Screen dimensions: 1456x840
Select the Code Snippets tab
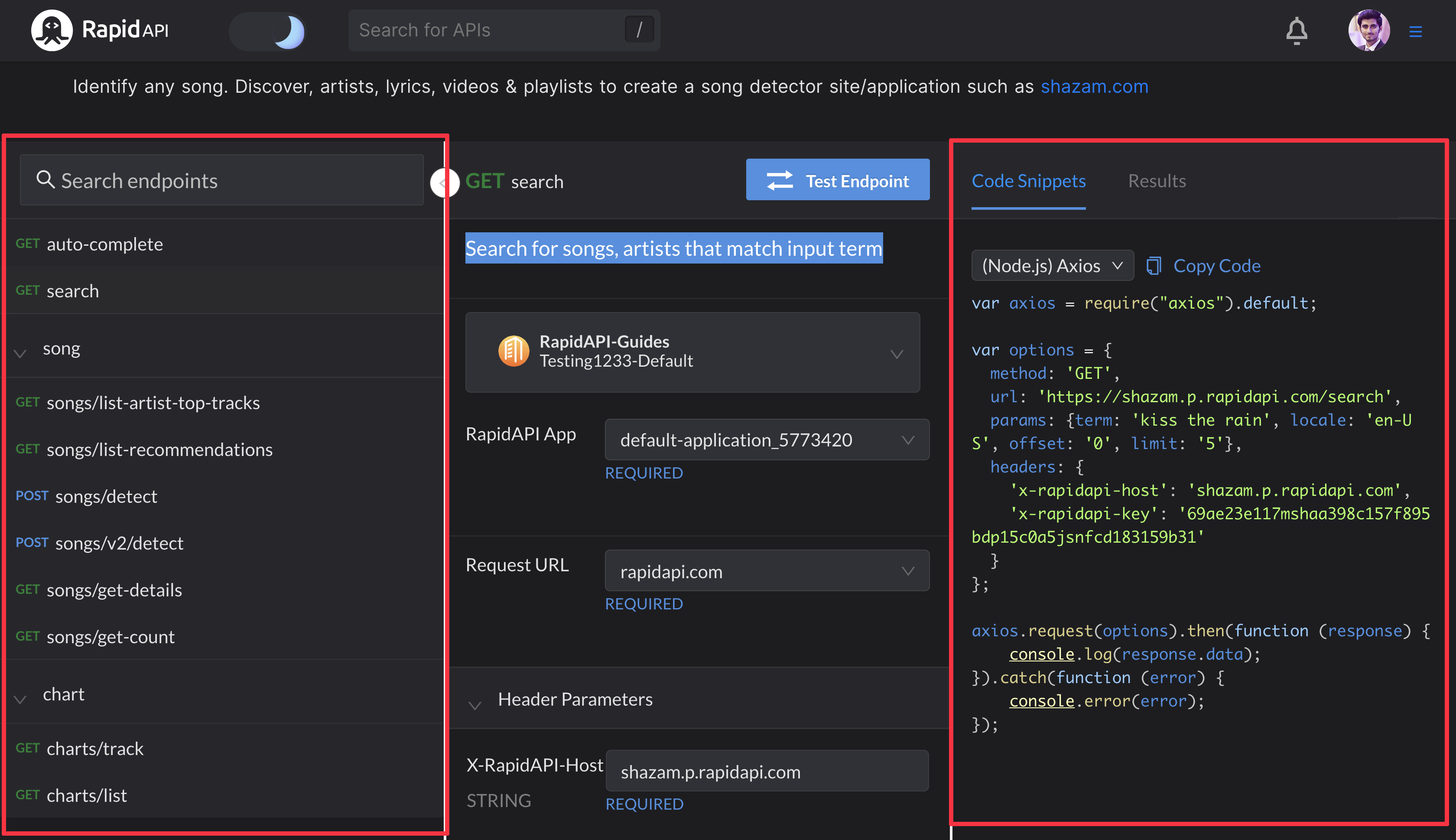[1028, 181]
